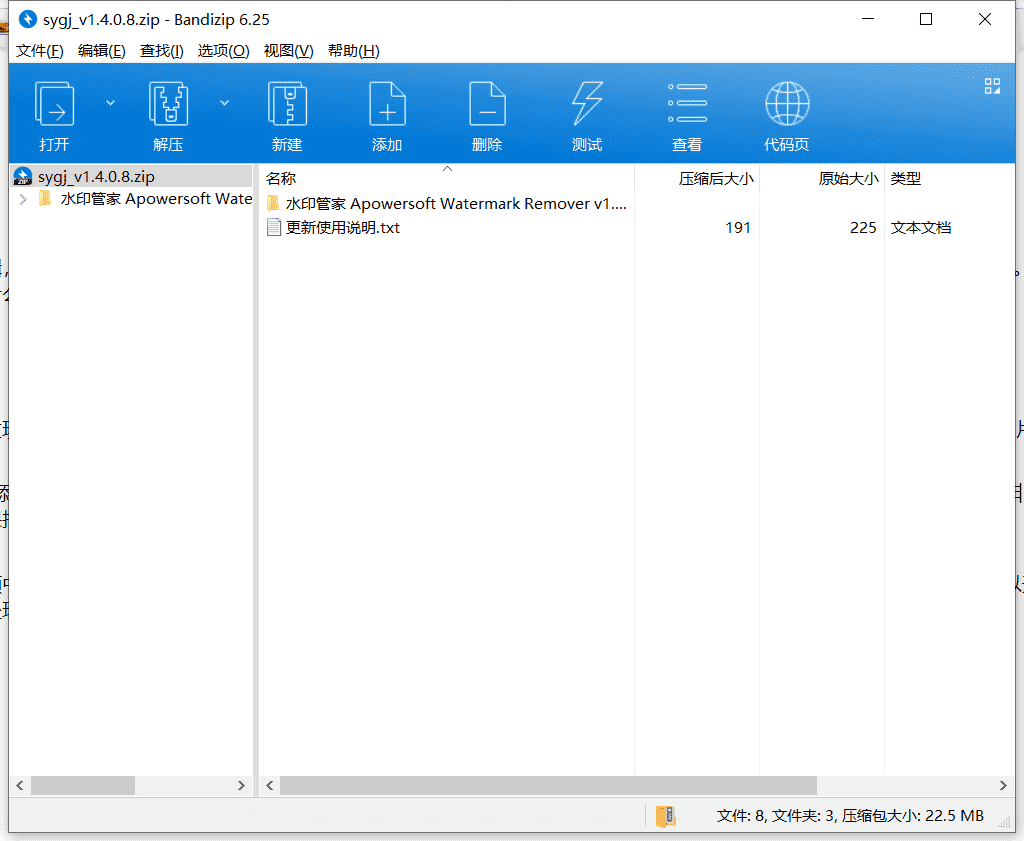Close the Bandizip window

[985, 20]
